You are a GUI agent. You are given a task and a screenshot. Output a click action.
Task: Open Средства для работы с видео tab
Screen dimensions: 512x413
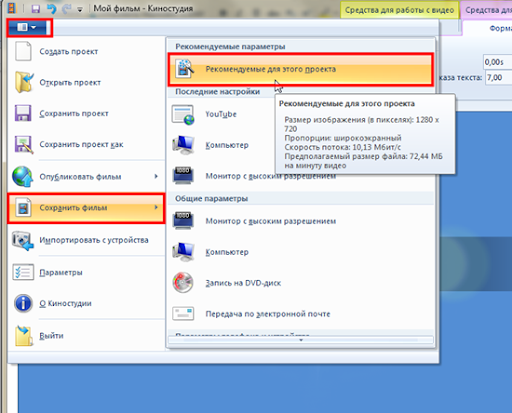click(x=400, y=10)
